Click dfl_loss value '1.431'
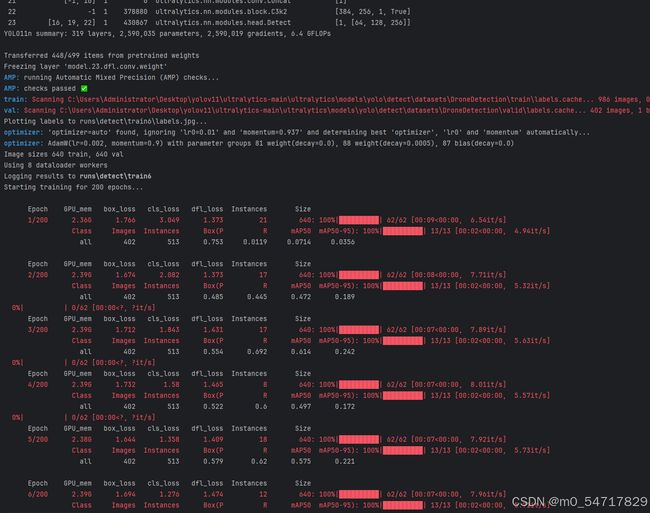Viewport: 650px width, 513px height. (x=213, y=330)
